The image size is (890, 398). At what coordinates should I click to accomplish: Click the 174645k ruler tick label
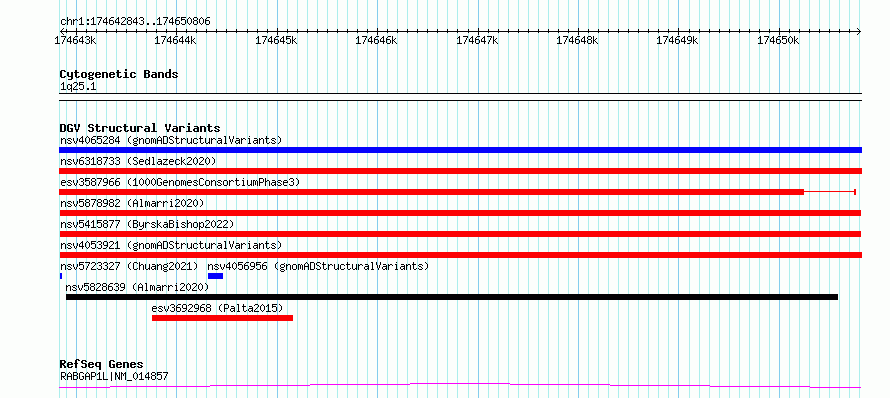click(276, 41)
